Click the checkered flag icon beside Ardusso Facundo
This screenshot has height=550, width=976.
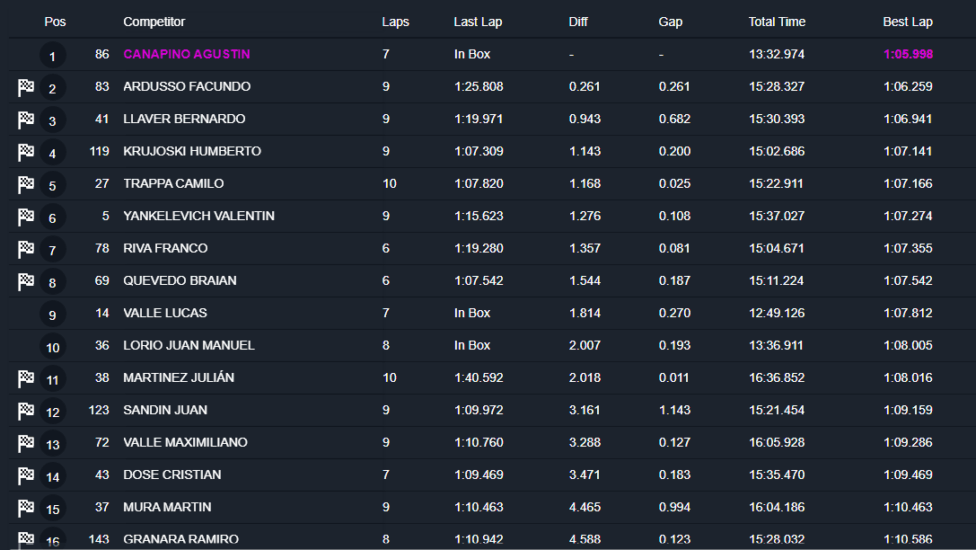click(26, 88)
